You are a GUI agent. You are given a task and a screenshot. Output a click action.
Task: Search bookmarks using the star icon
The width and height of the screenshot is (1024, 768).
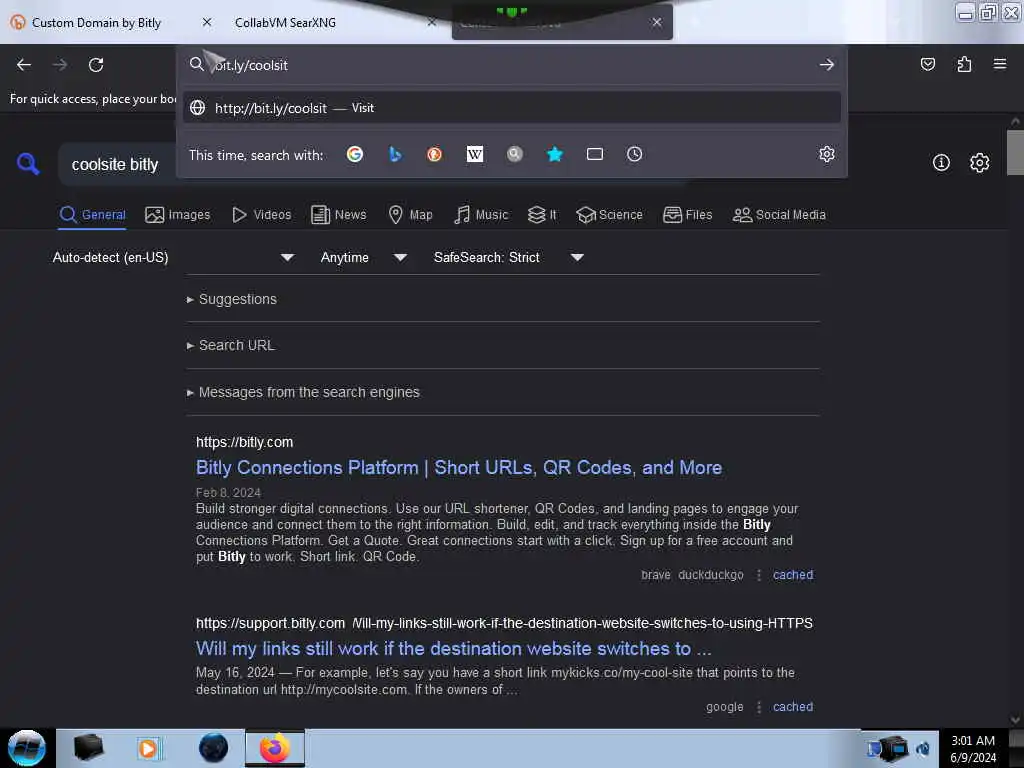(554, 154)
